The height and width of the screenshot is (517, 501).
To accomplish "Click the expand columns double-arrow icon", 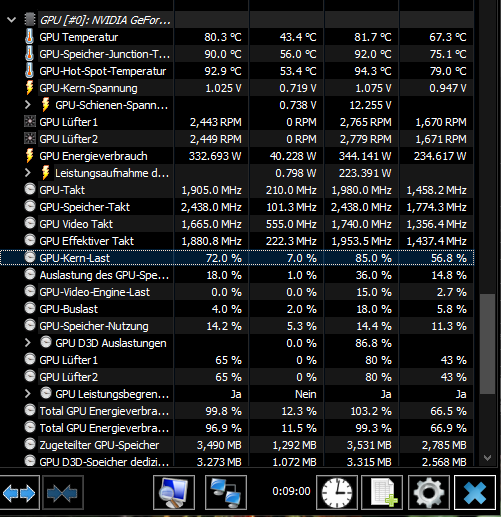I will [x=19, y=492].
